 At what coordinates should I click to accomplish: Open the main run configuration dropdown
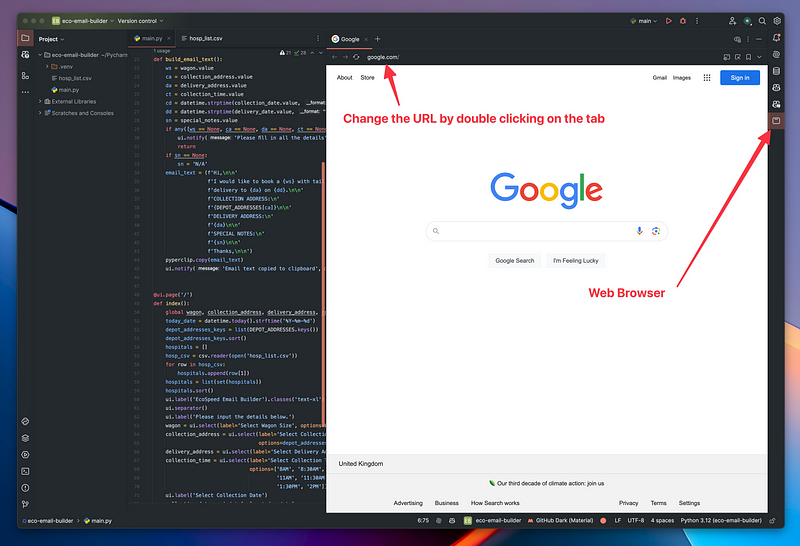[x=643, y=21]
